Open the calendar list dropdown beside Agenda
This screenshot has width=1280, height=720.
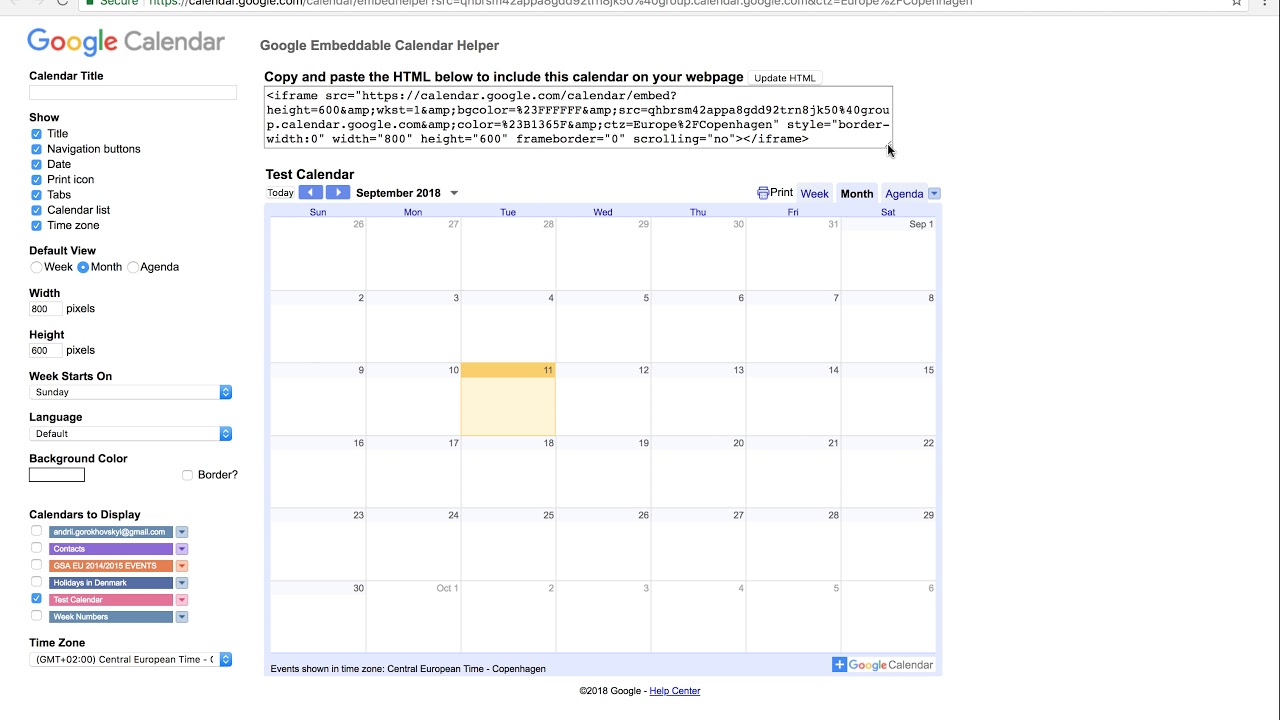[934, 194]
